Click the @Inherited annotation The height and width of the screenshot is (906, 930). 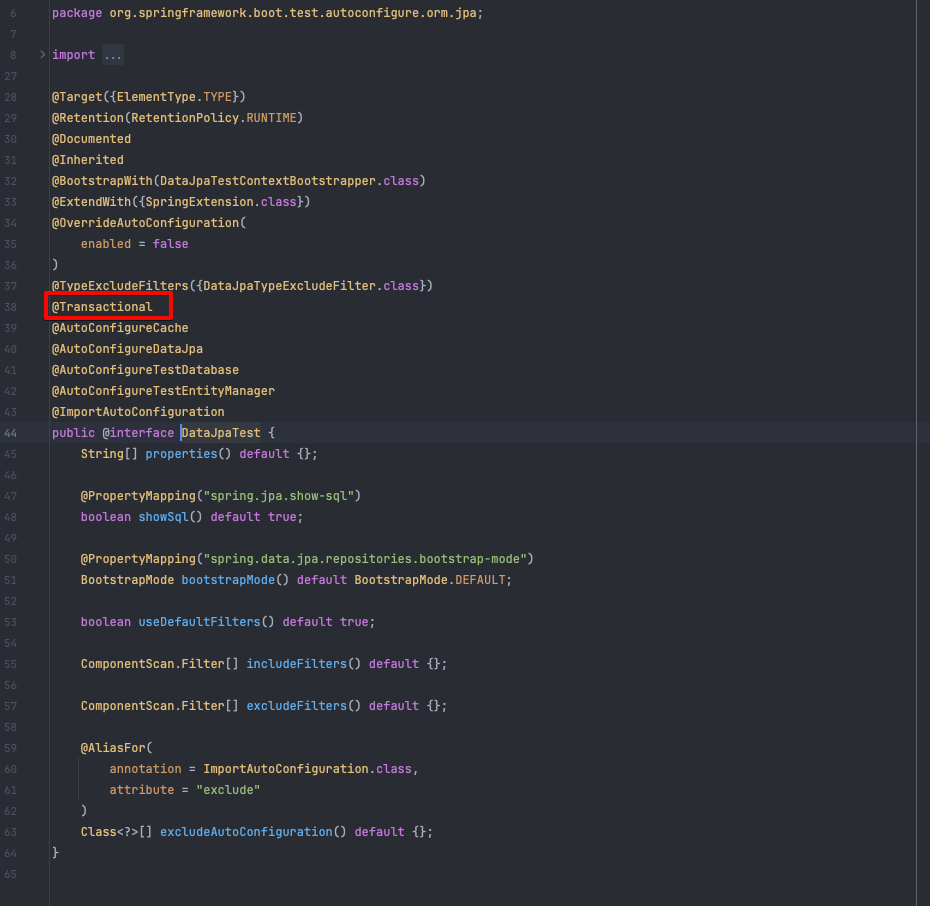coord(88,159)
